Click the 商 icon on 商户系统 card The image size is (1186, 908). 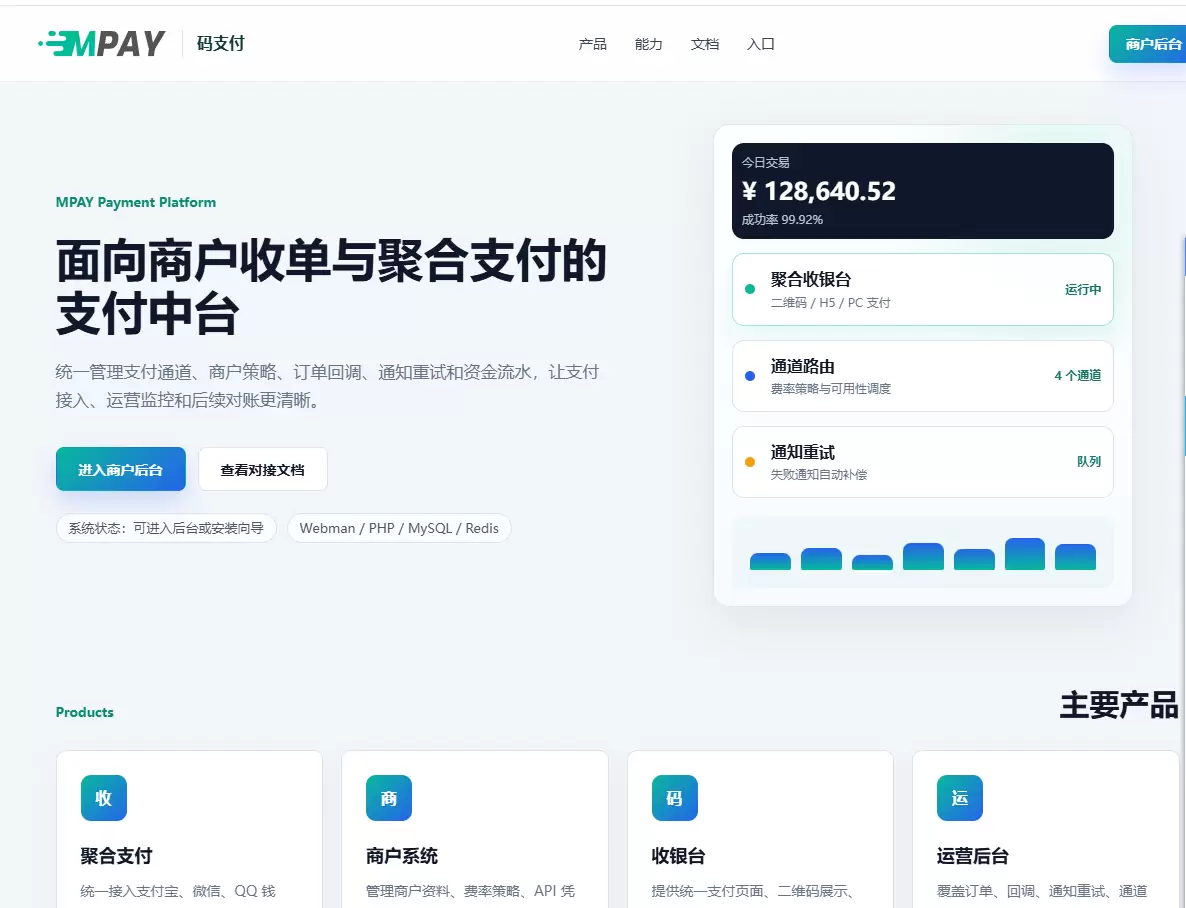(389, 798)
